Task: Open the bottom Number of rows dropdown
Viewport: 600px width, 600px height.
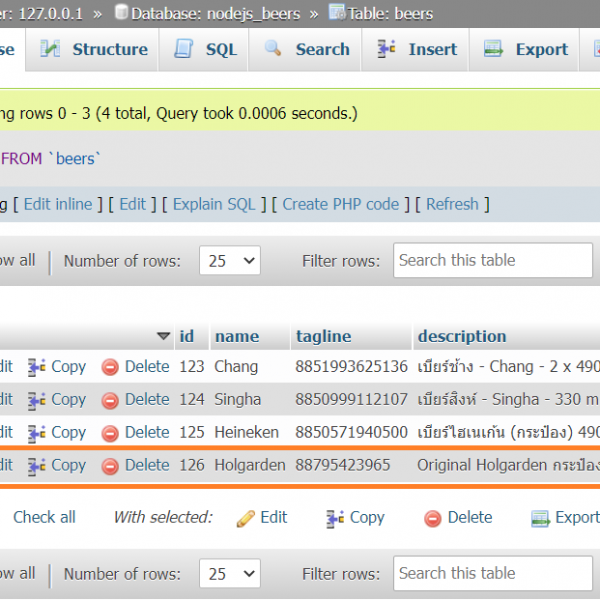Action: pyautogui.click(x=229, y=574)
